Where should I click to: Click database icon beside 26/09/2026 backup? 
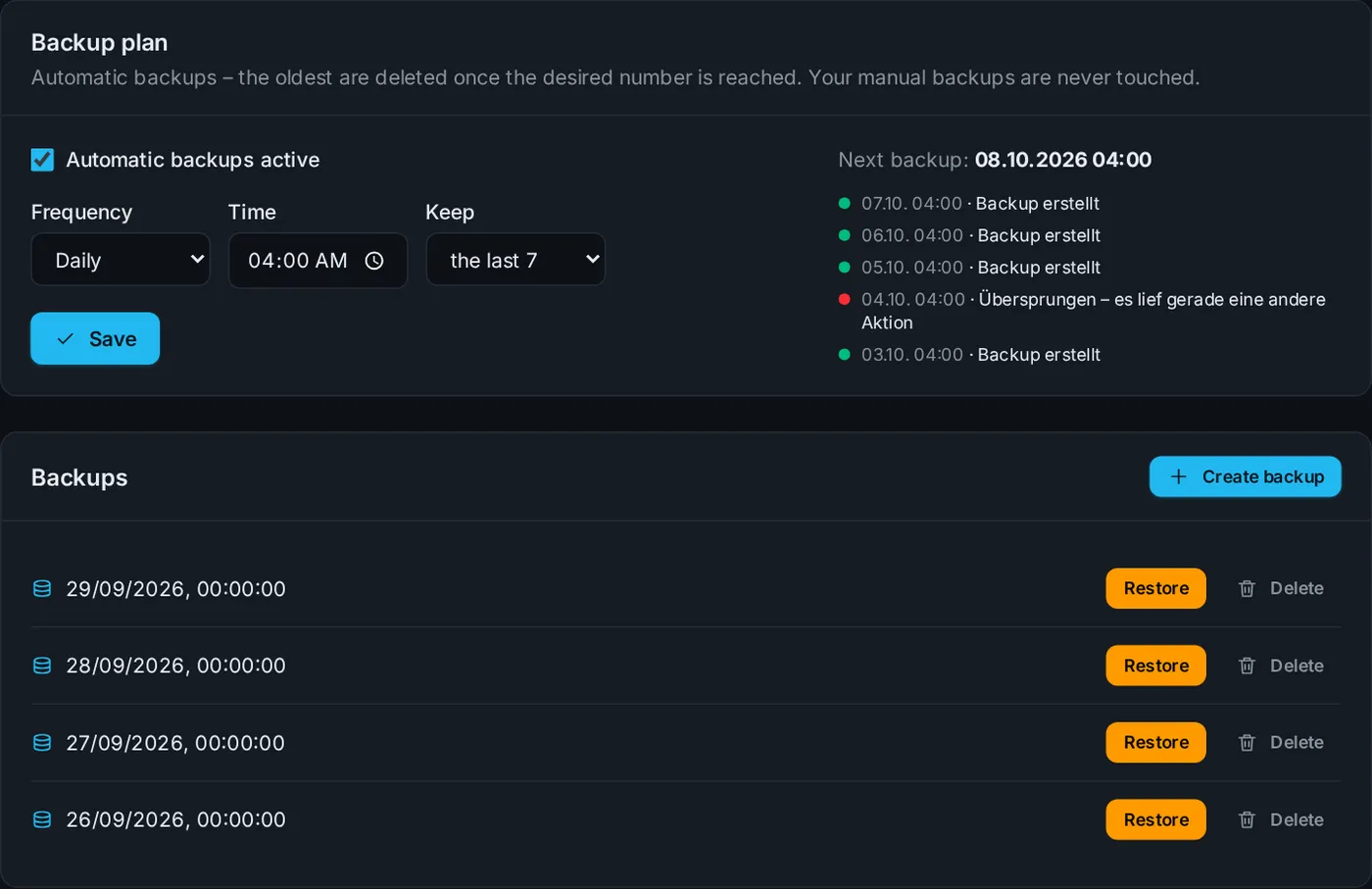pos(42,819)
